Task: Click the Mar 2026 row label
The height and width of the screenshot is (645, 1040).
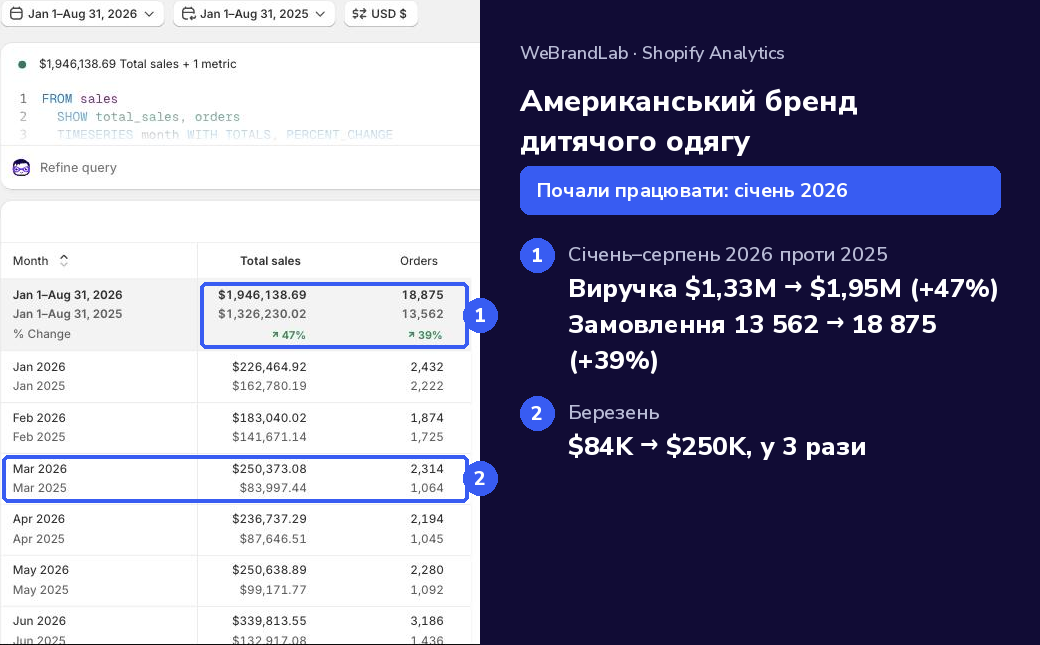Action: 40,468
